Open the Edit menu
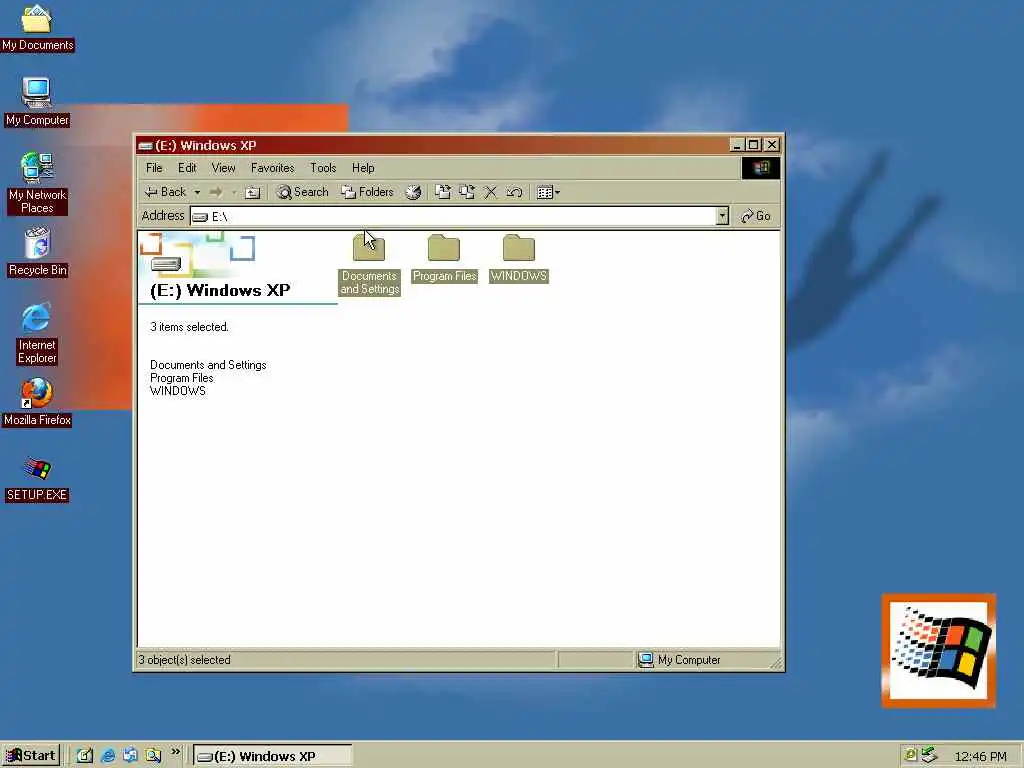Screen dimensions: 1024x768 [187, 168]
